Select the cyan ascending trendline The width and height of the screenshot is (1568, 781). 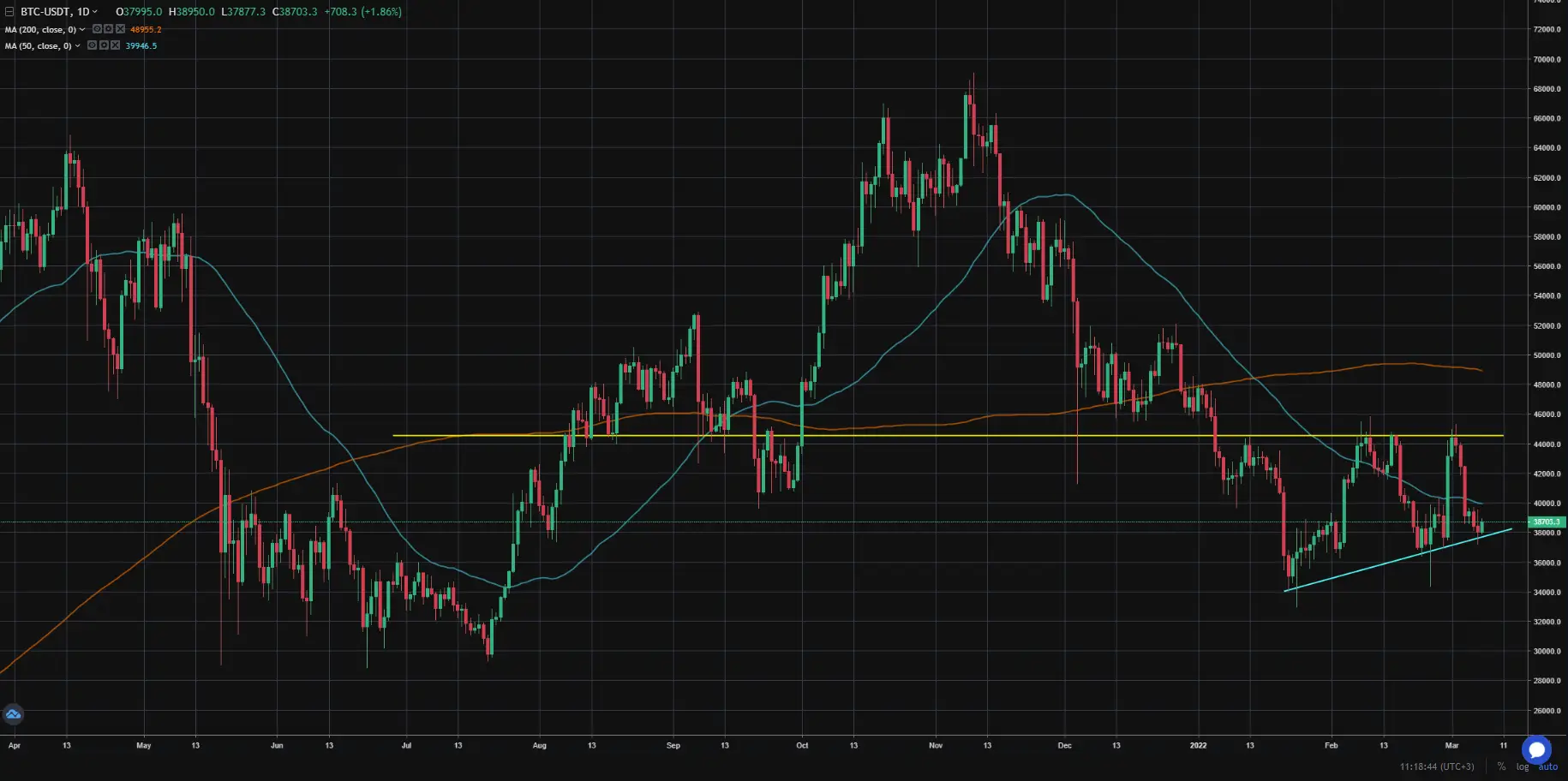coord(1397,560)
